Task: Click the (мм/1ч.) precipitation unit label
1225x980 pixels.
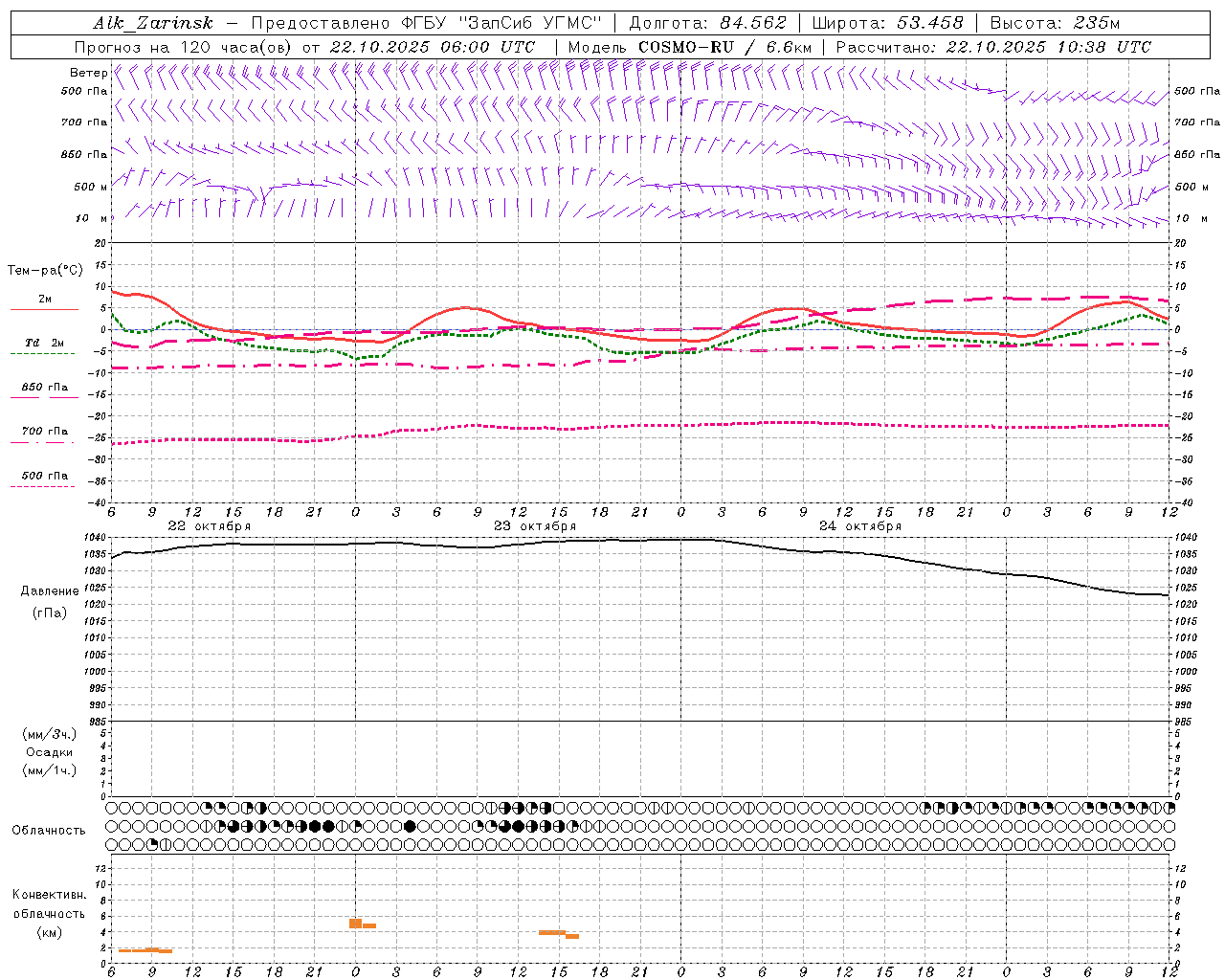Action: pyautogui.click(x=49, y=770)
